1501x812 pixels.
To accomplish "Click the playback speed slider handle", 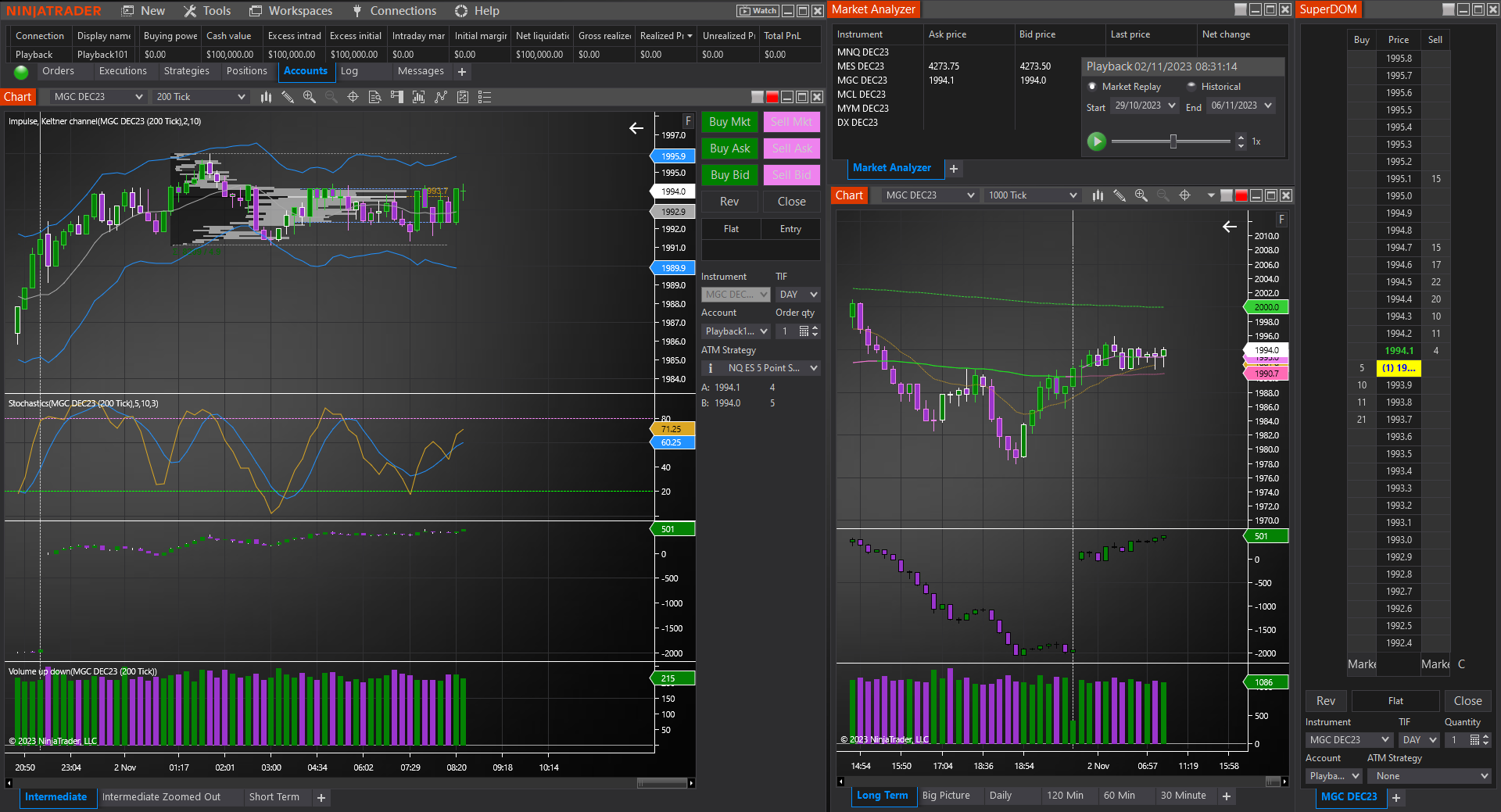I will point(1173,141).
